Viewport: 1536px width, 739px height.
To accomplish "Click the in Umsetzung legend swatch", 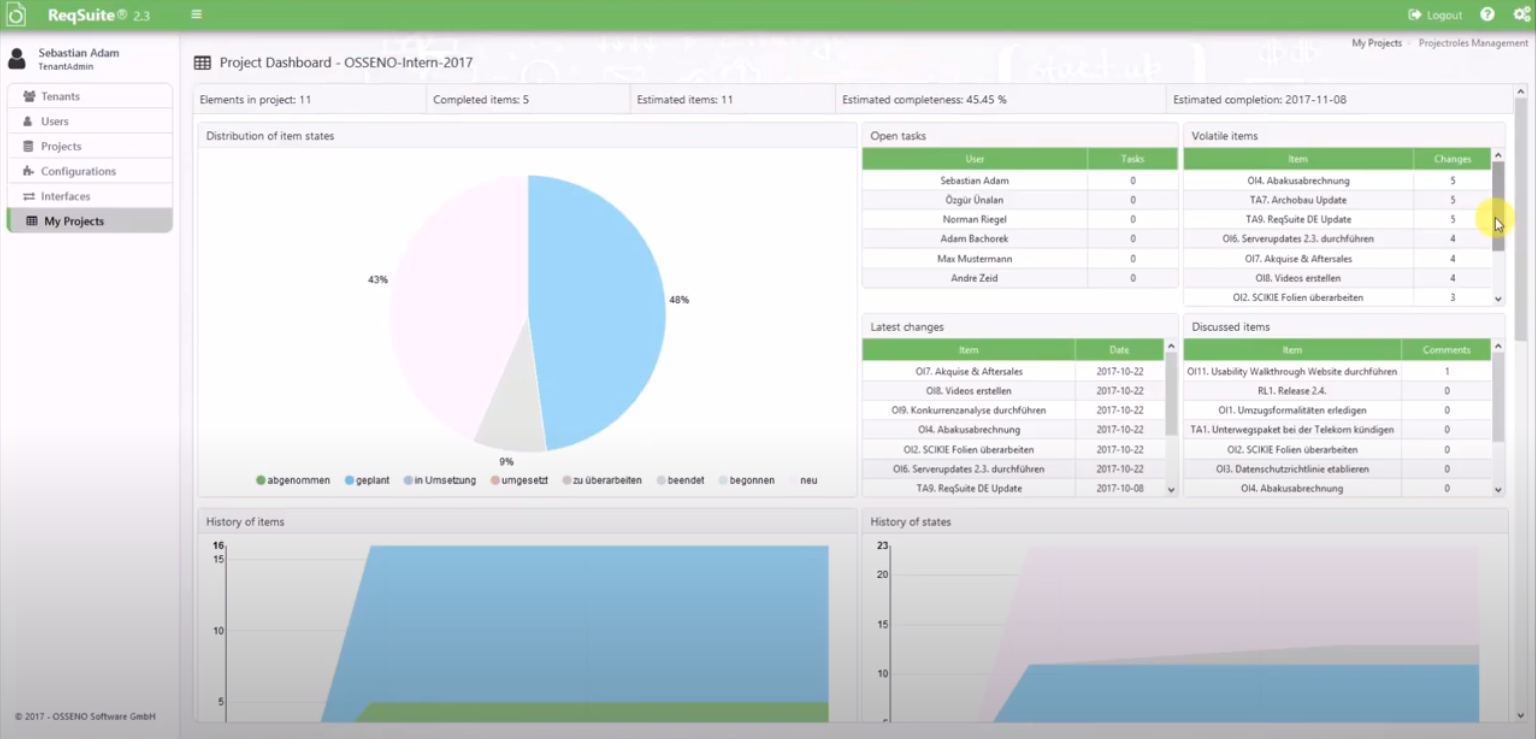I will tap(408, 480).
